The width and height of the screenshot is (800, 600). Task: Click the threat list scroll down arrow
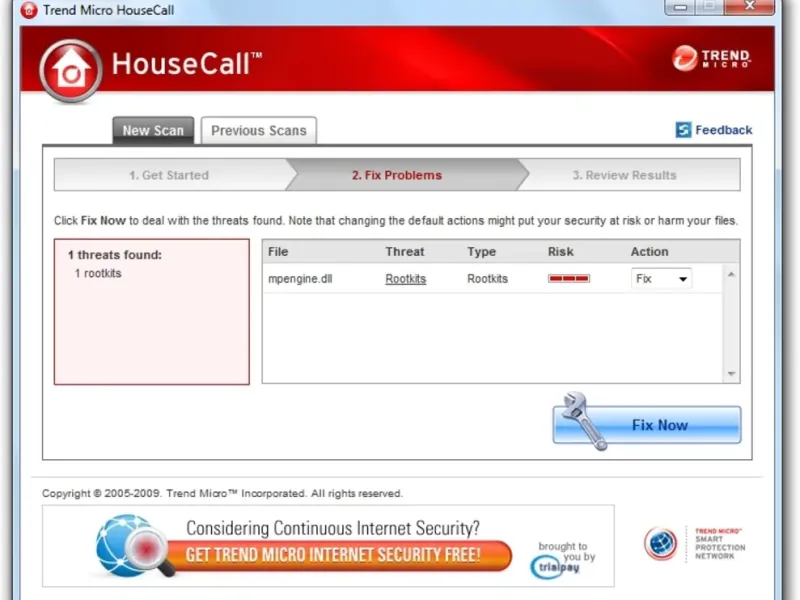pyautogui.click(x=731, y=373)
